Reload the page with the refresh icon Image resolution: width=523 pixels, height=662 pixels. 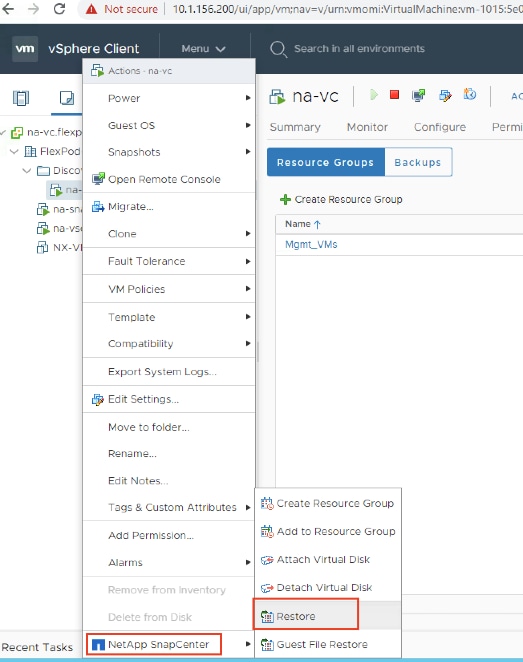click(59, 9)
